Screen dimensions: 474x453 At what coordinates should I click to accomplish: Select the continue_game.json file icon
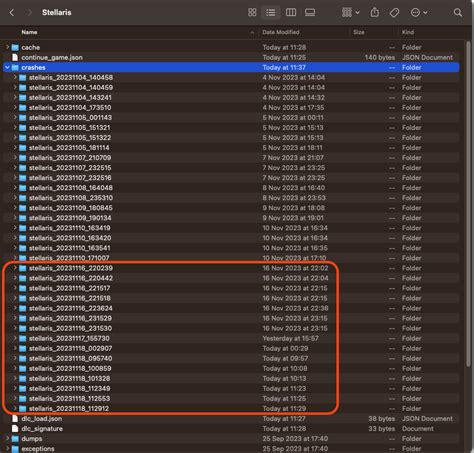tap(15, 57)
